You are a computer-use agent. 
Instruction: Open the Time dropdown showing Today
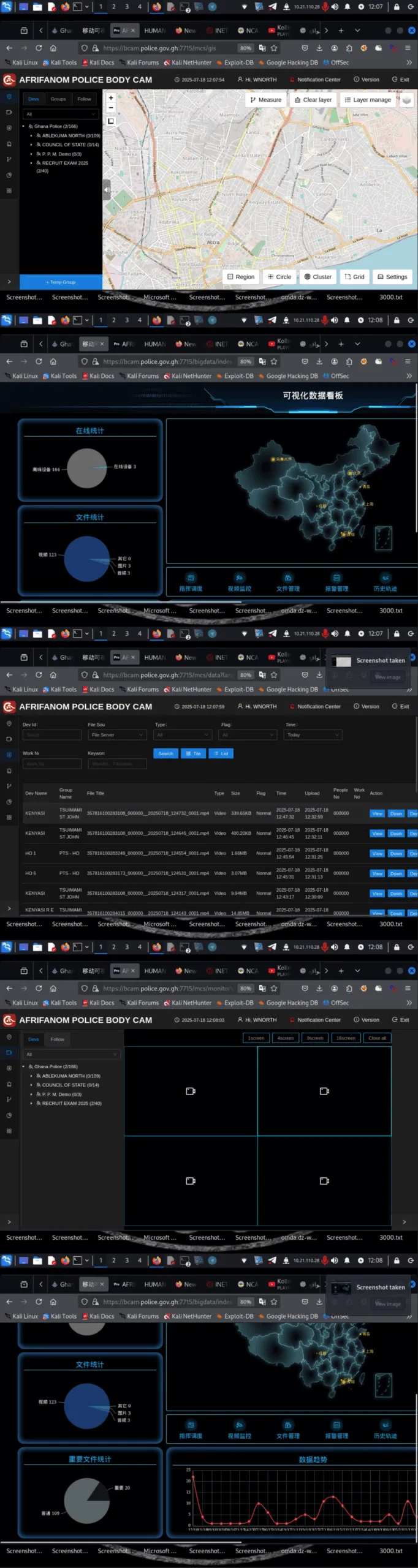[x=313, y=735]
